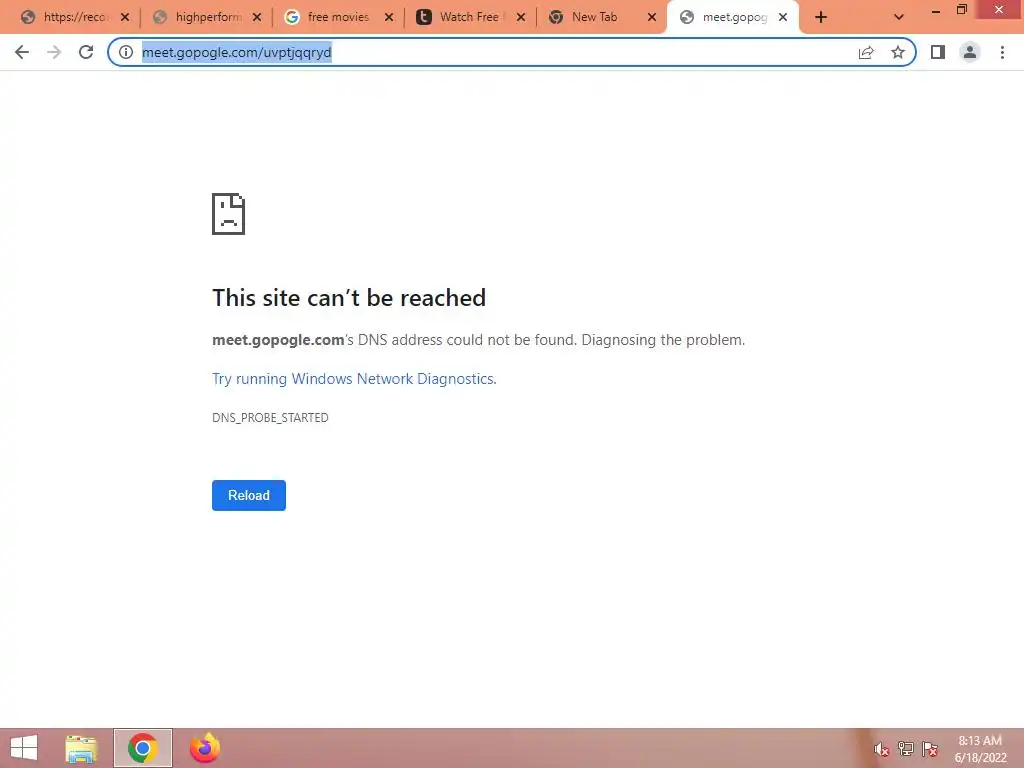Restore down the Chrome window
This screenshot has width=1024, height=768.
click(x=961, y=10)
